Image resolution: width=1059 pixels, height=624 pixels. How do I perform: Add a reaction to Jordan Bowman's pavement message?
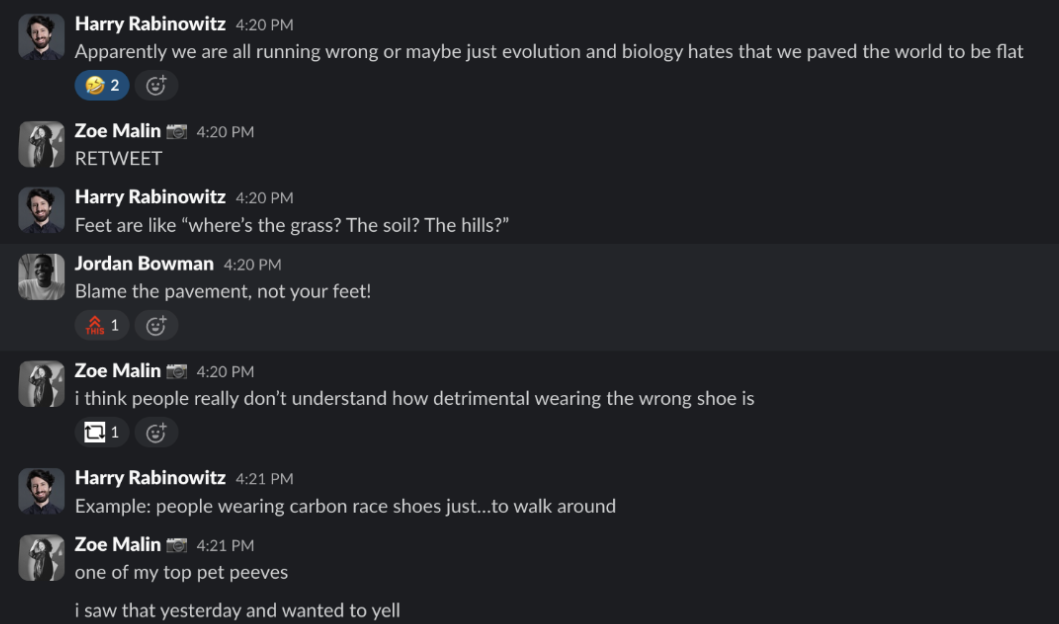coord(156,326)
